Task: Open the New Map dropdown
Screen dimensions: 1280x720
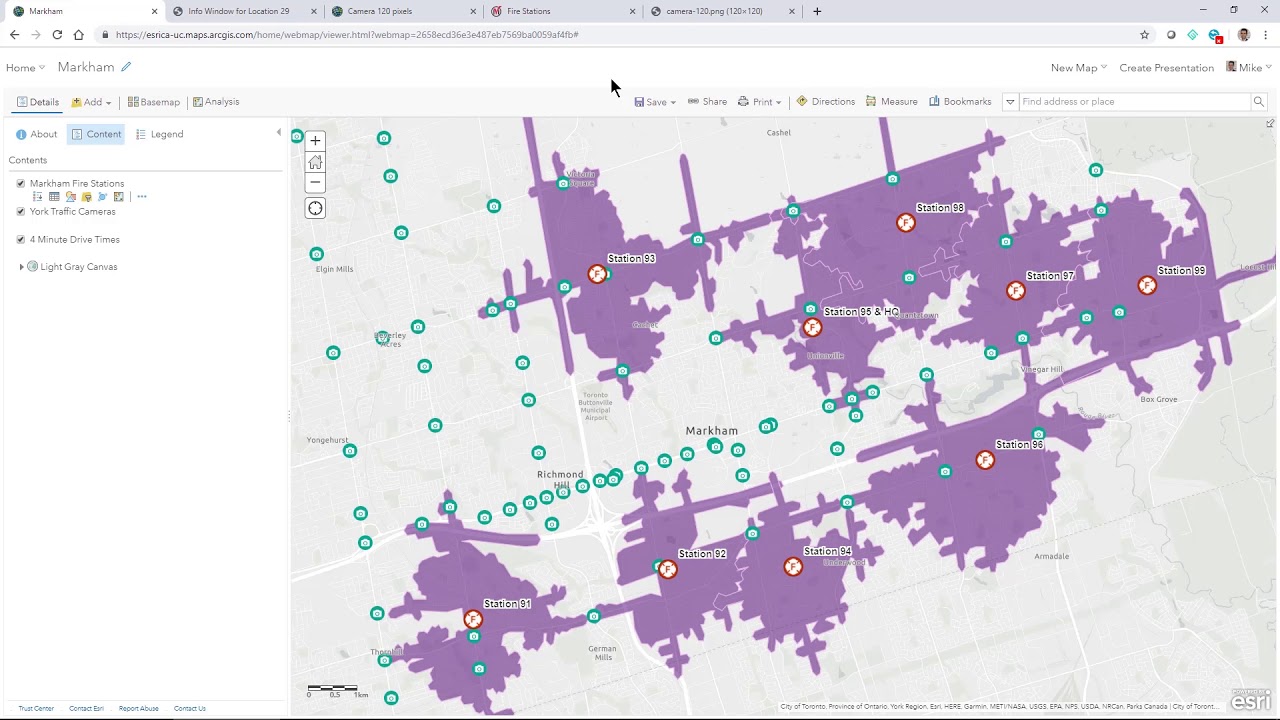Action: coord(1079,68)
